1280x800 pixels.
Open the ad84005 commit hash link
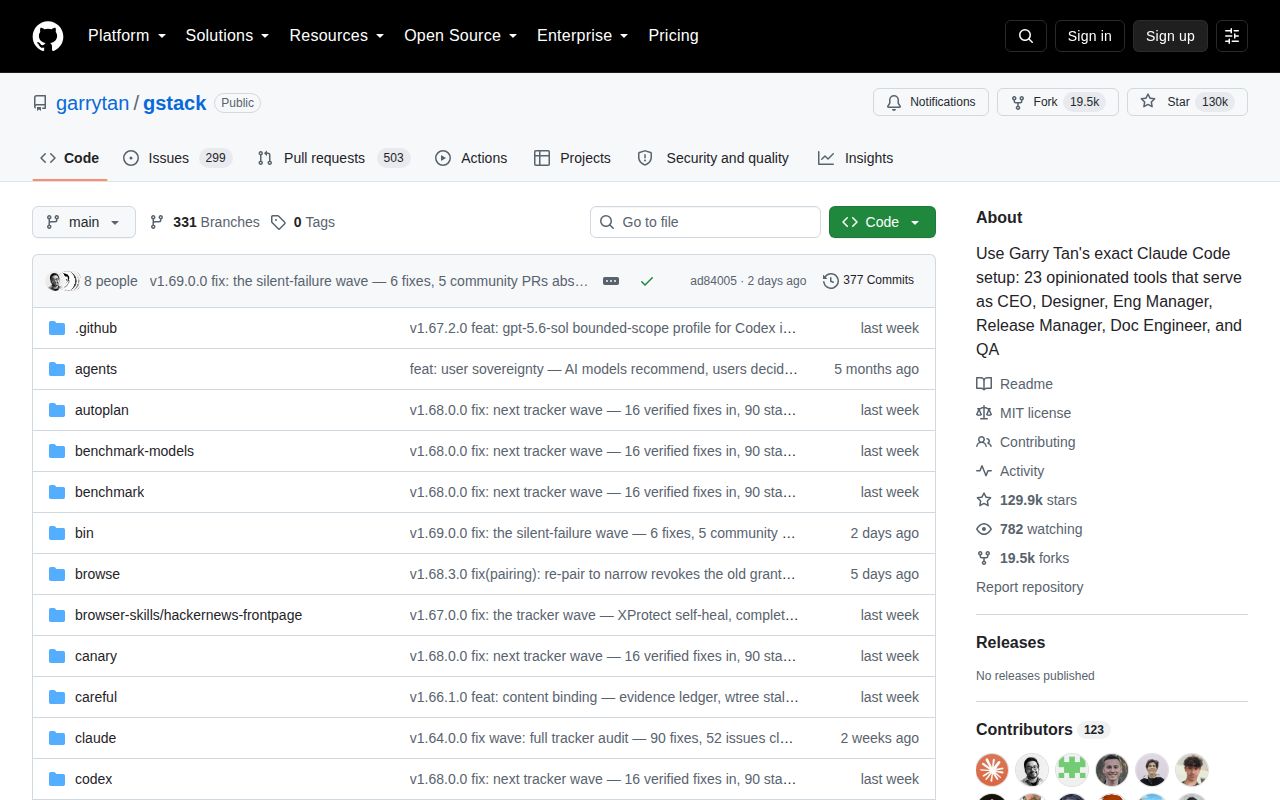click(713, 281)
